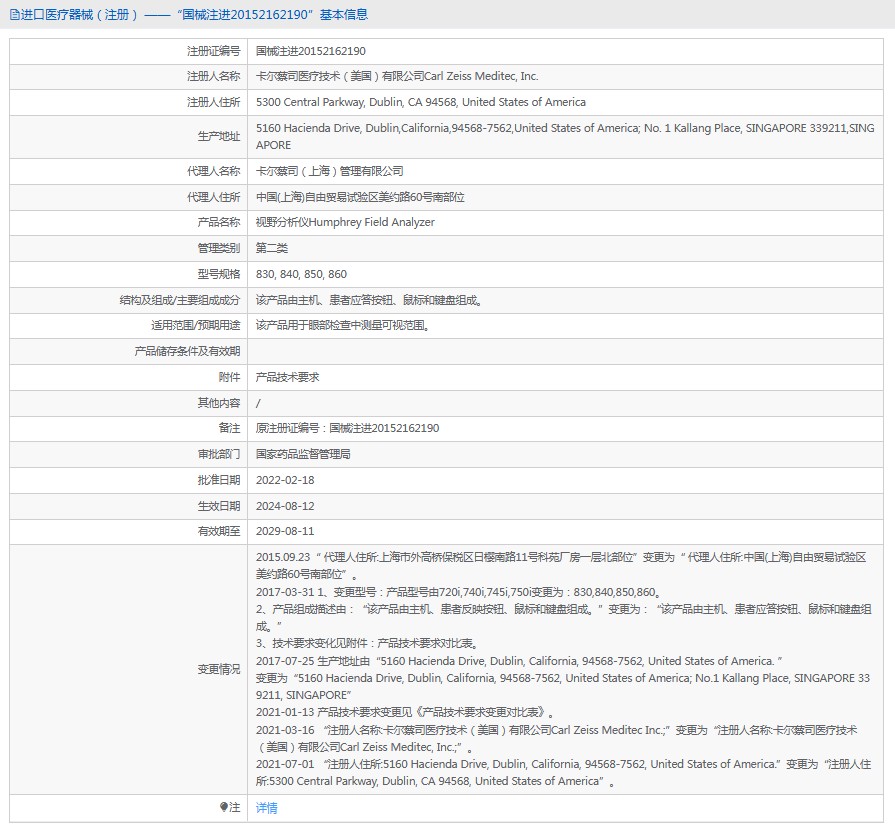Click the 生产地址 label
895x831 pixels.
219,136
